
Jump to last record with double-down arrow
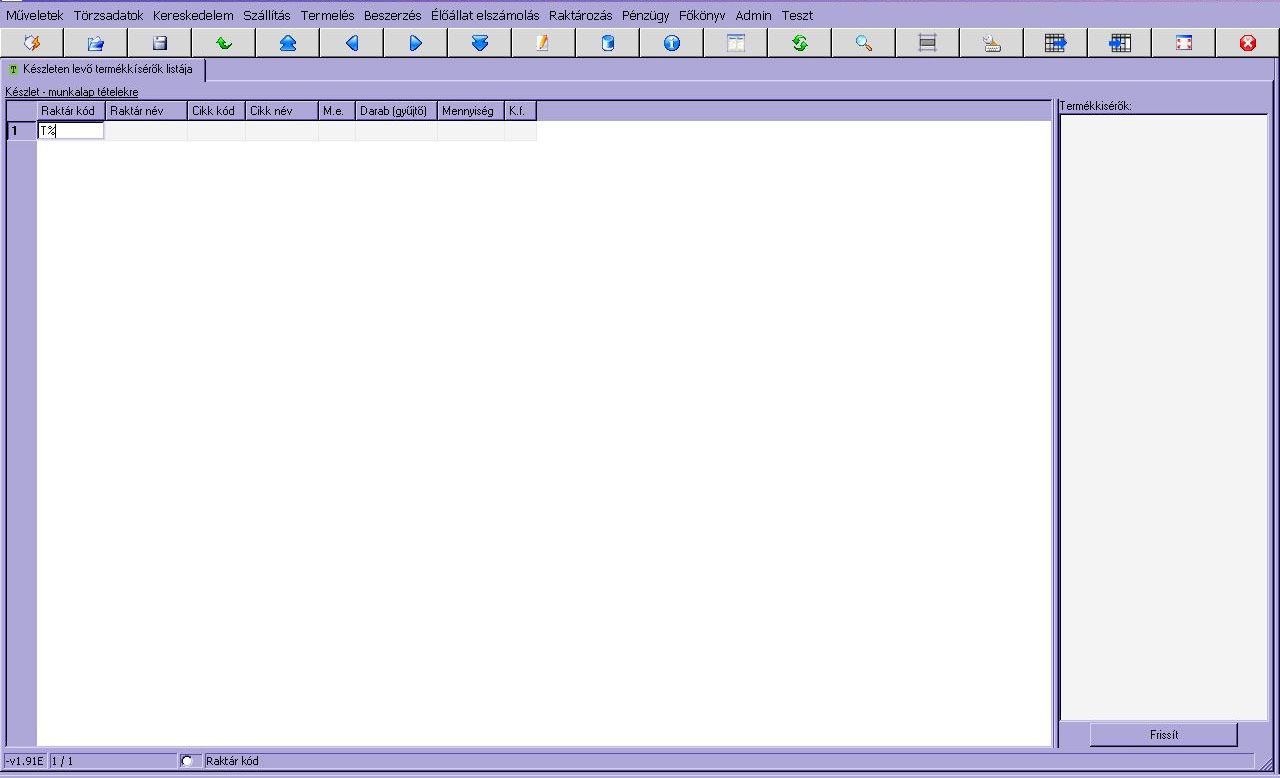coord(480,43)
